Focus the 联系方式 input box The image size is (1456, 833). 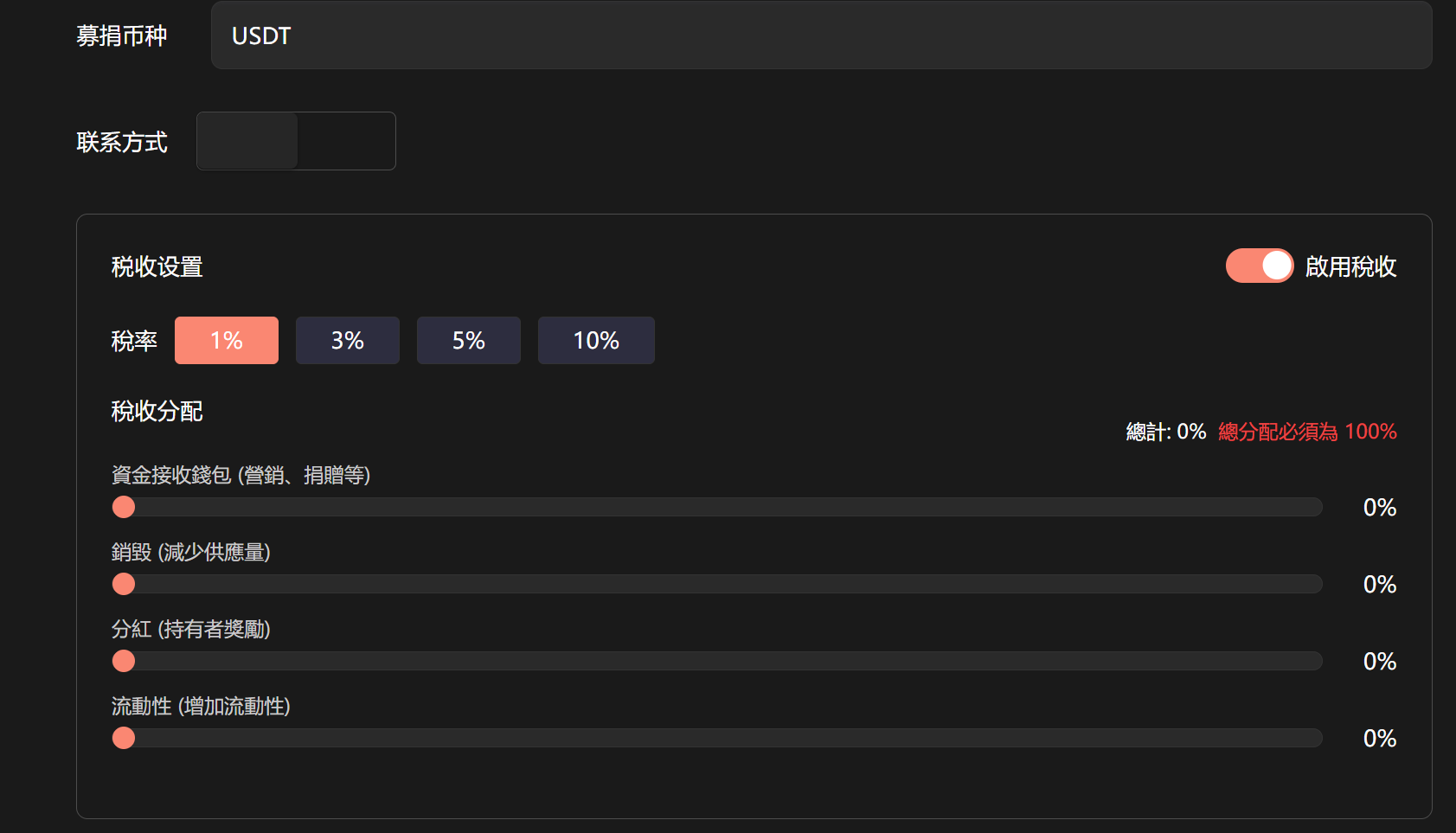(x=296, y=141)
